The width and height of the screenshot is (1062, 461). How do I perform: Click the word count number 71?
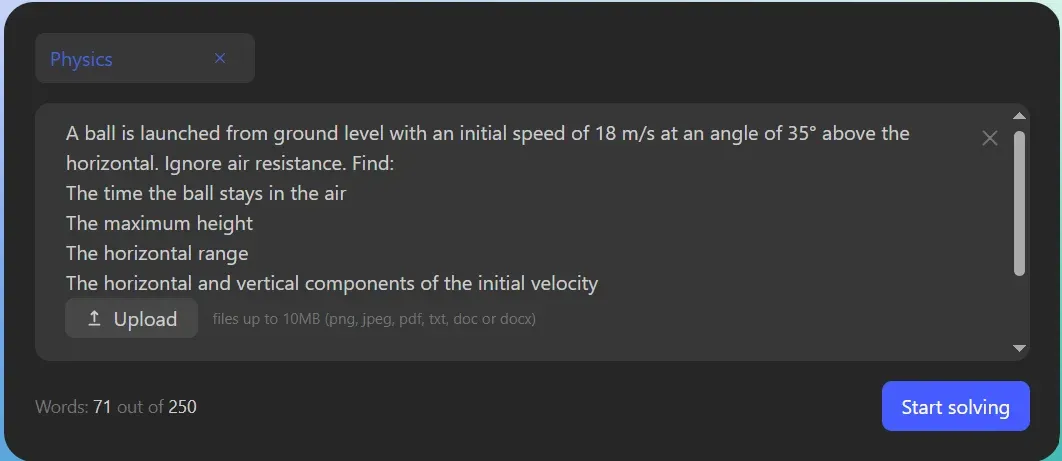pyautogui.click(x=102, y=407)
